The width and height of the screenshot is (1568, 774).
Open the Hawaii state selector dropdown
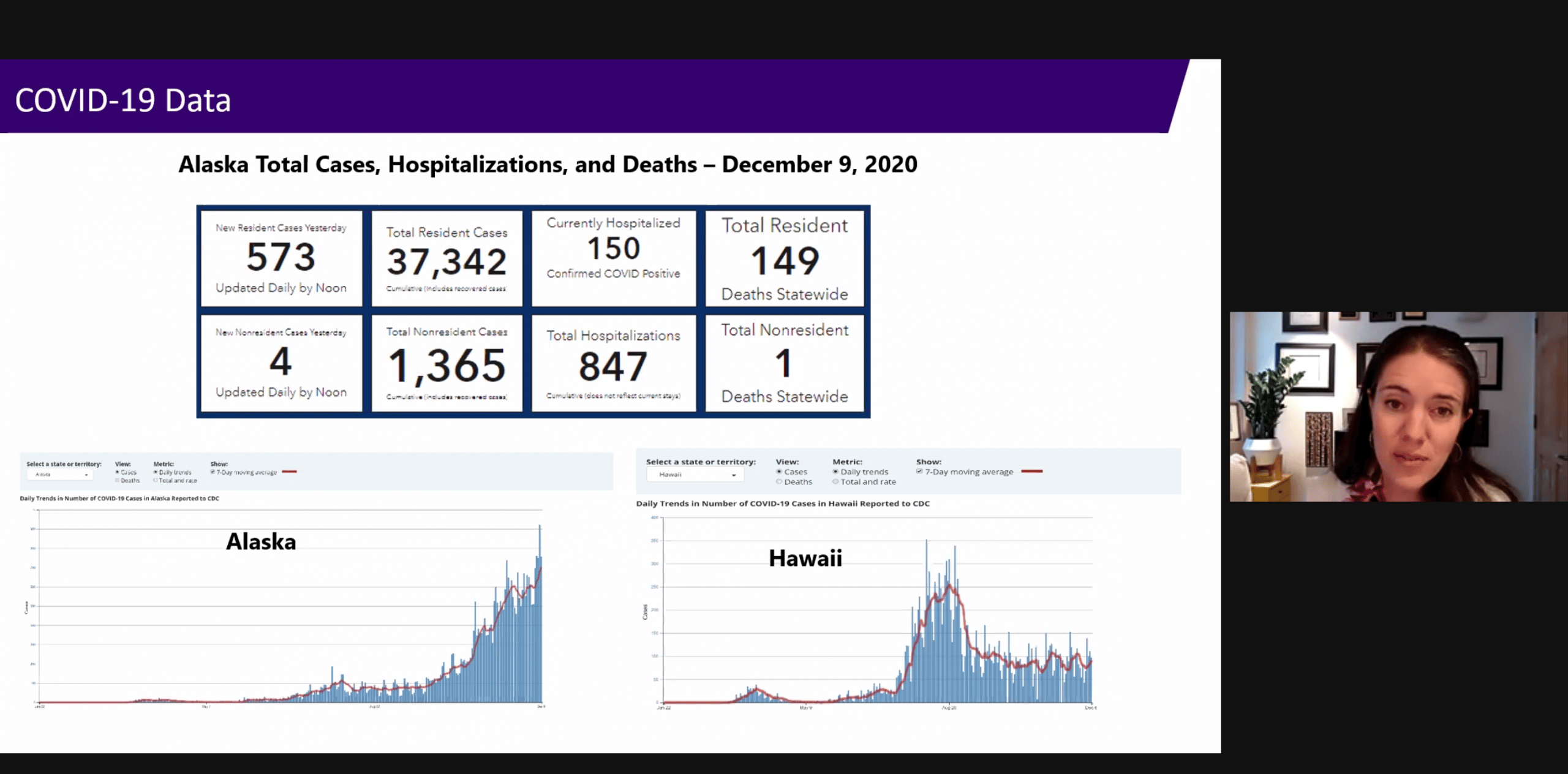(695, 475)
